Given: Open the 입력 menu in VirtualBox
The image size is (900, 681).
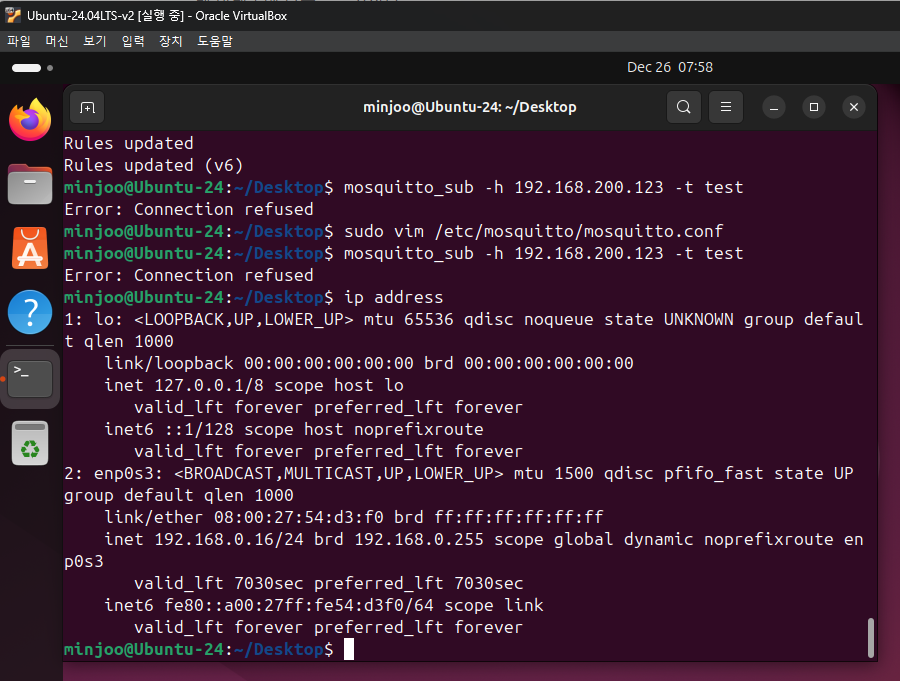Looking at the screenshot, I should pos(133,41).
